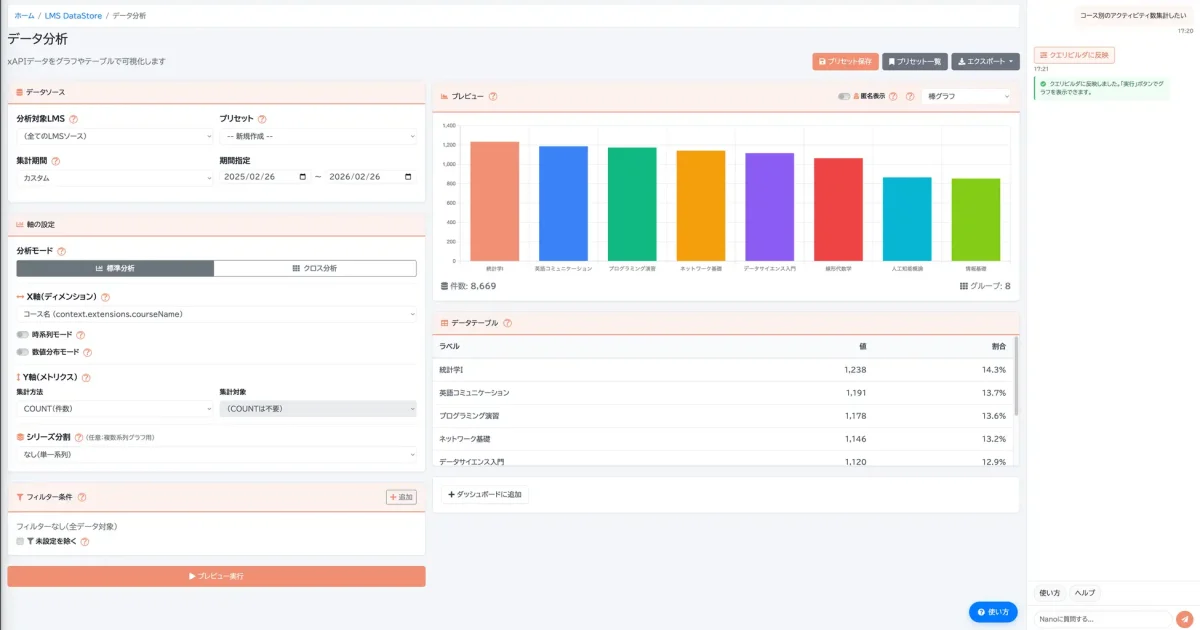Expand エクスポート dropdown button

click(985, 62)
